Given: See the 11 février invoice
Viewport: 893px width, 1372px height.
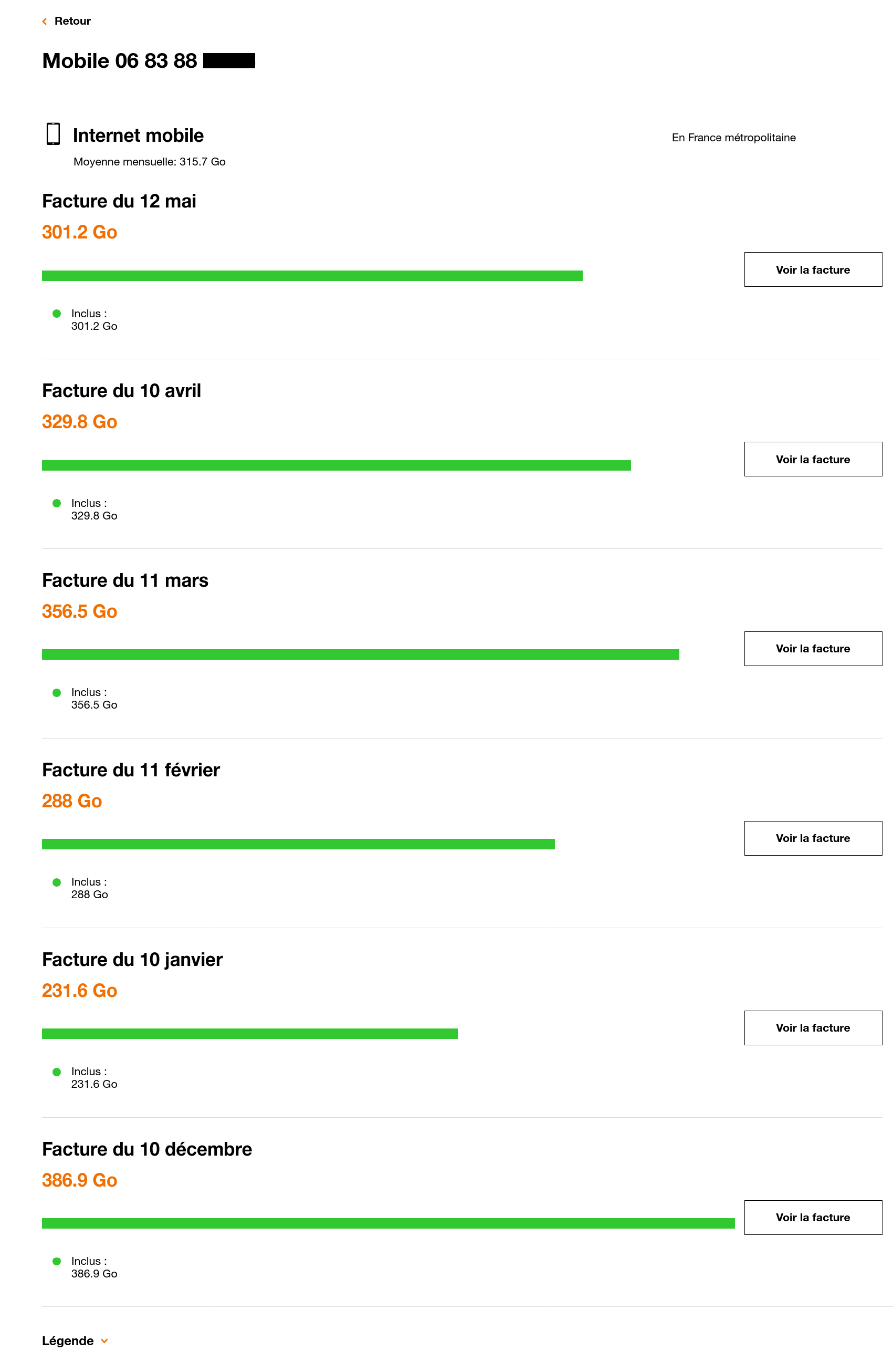Looking at the screenshot, I should (x=813, y=838).
